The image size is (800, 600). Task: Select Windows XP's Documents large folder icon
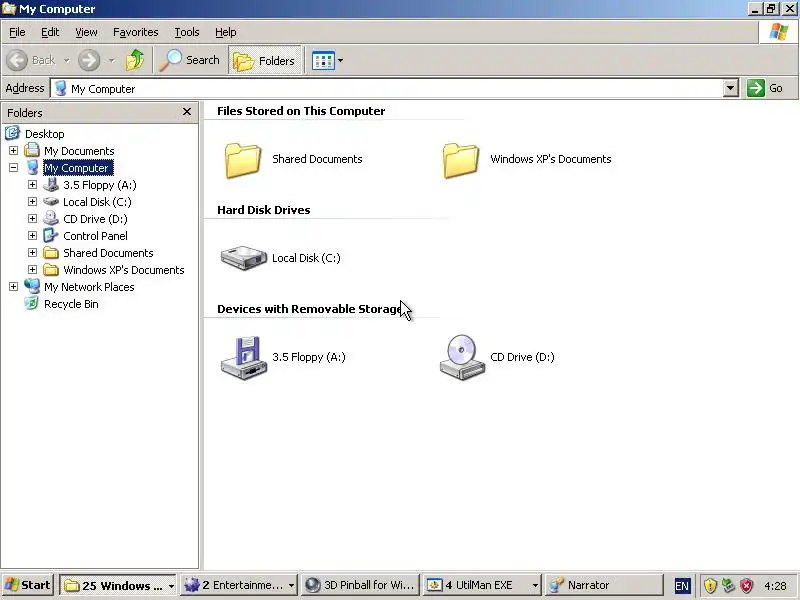pyautogui.click(x=461, y=160)
